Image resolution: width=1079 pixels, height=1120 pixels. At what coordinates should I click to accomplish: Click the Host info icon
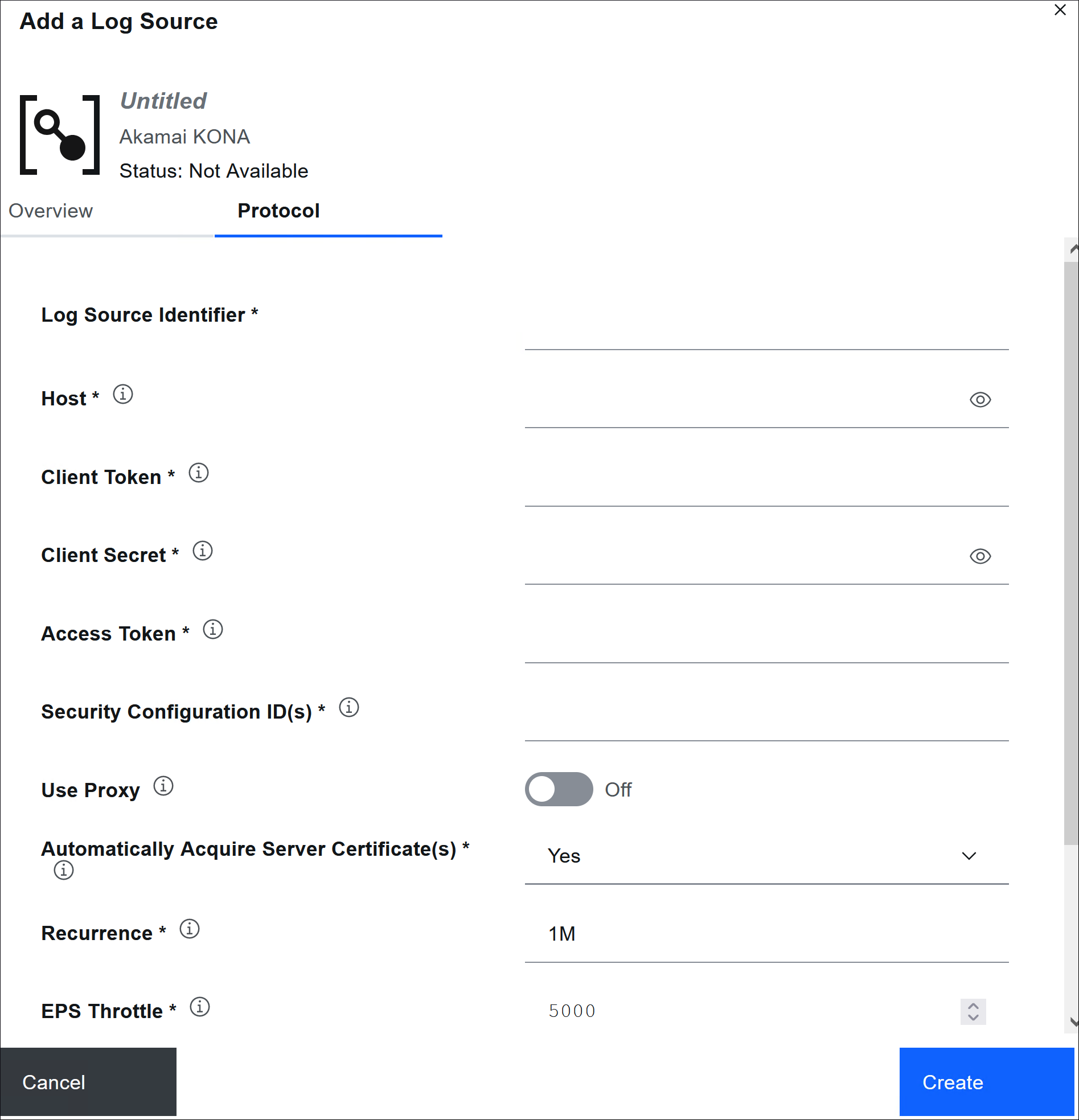coord(123,394)
